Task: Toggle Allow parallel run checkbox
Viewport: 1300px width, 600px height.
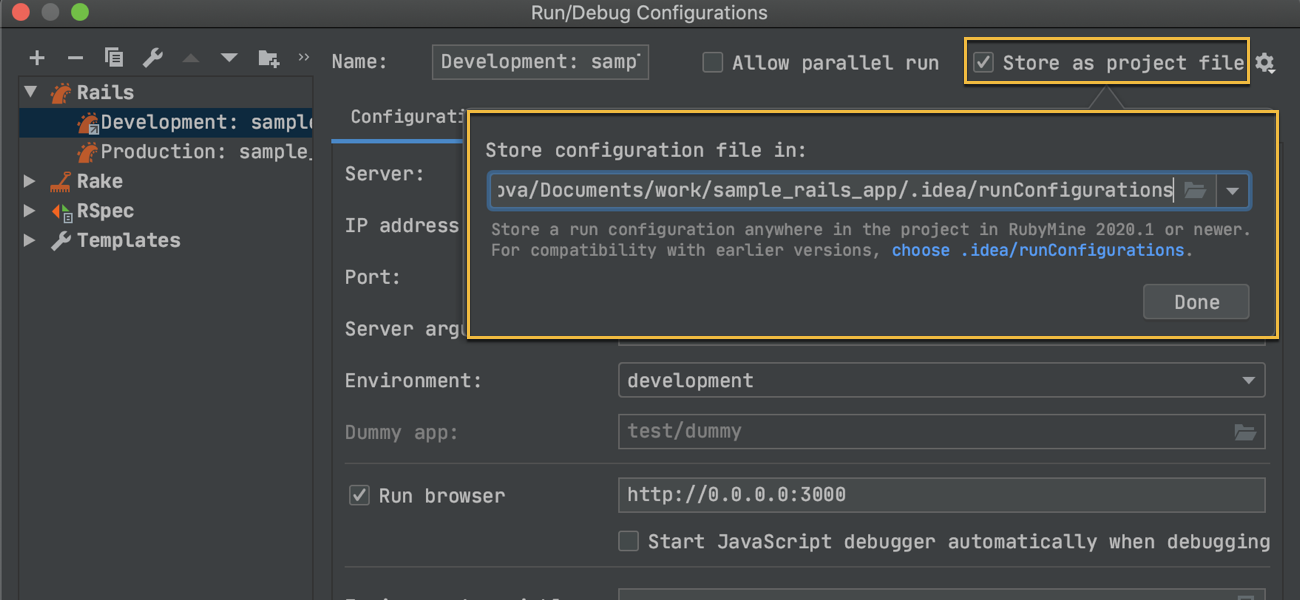Action: (x=712, y=63)
